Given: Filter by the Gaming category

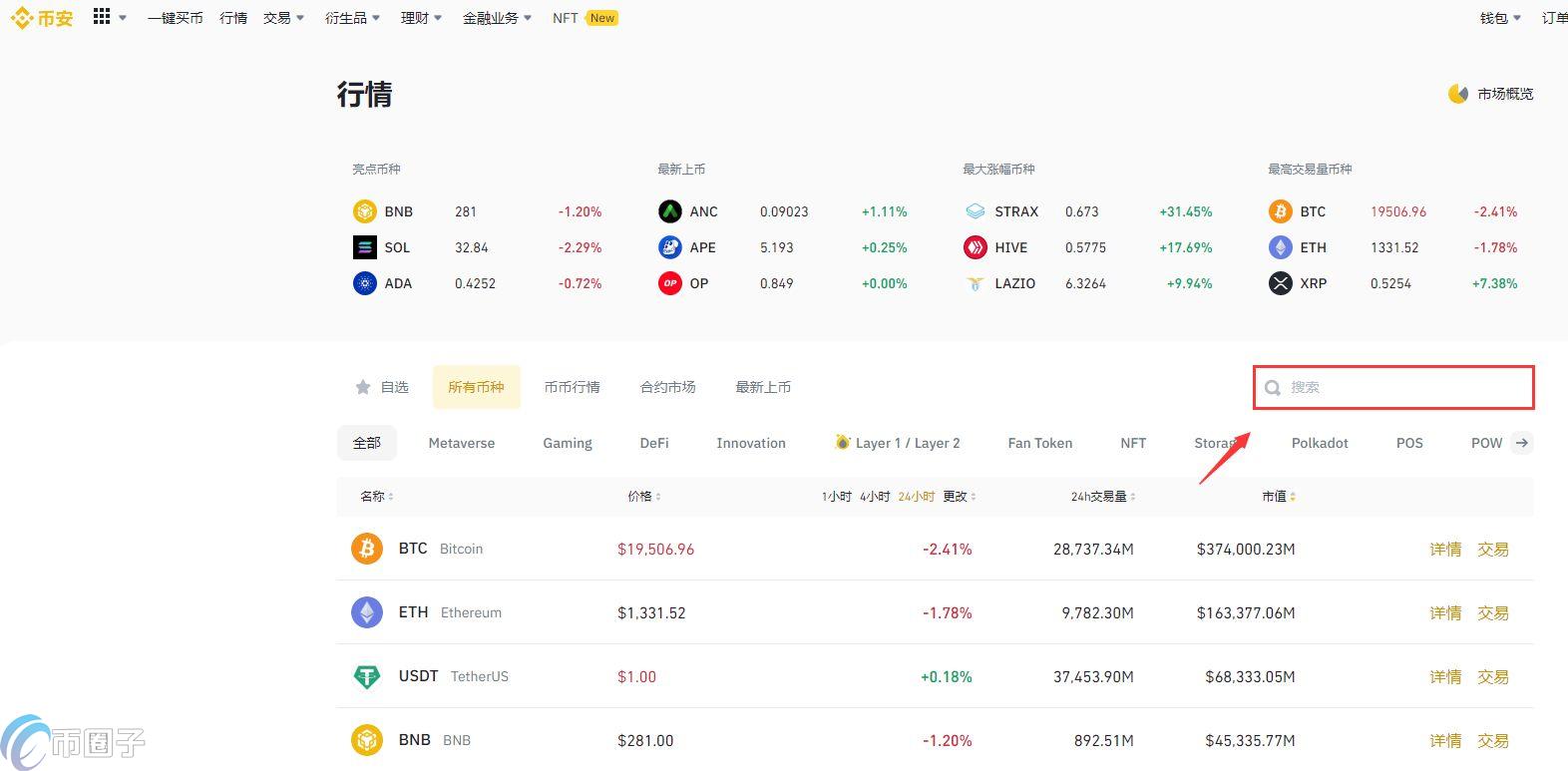Looking at the screenshot, I should [568, 443].
